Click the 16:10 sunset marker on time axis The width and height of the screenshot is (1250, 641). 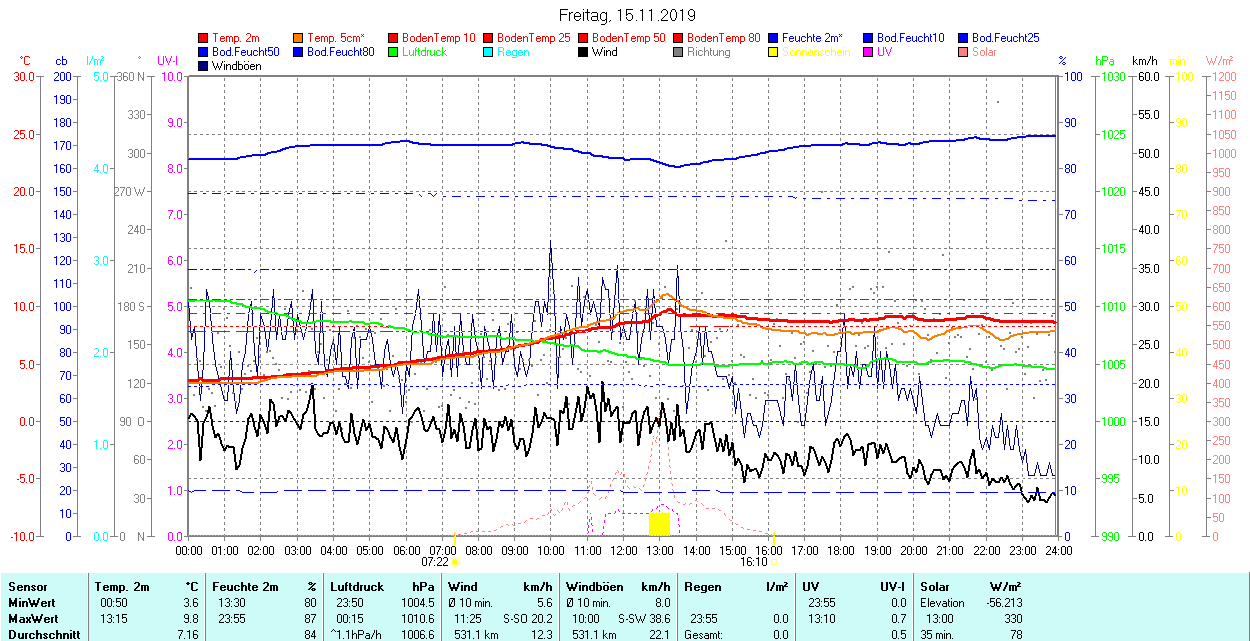[x=754, y=562]
